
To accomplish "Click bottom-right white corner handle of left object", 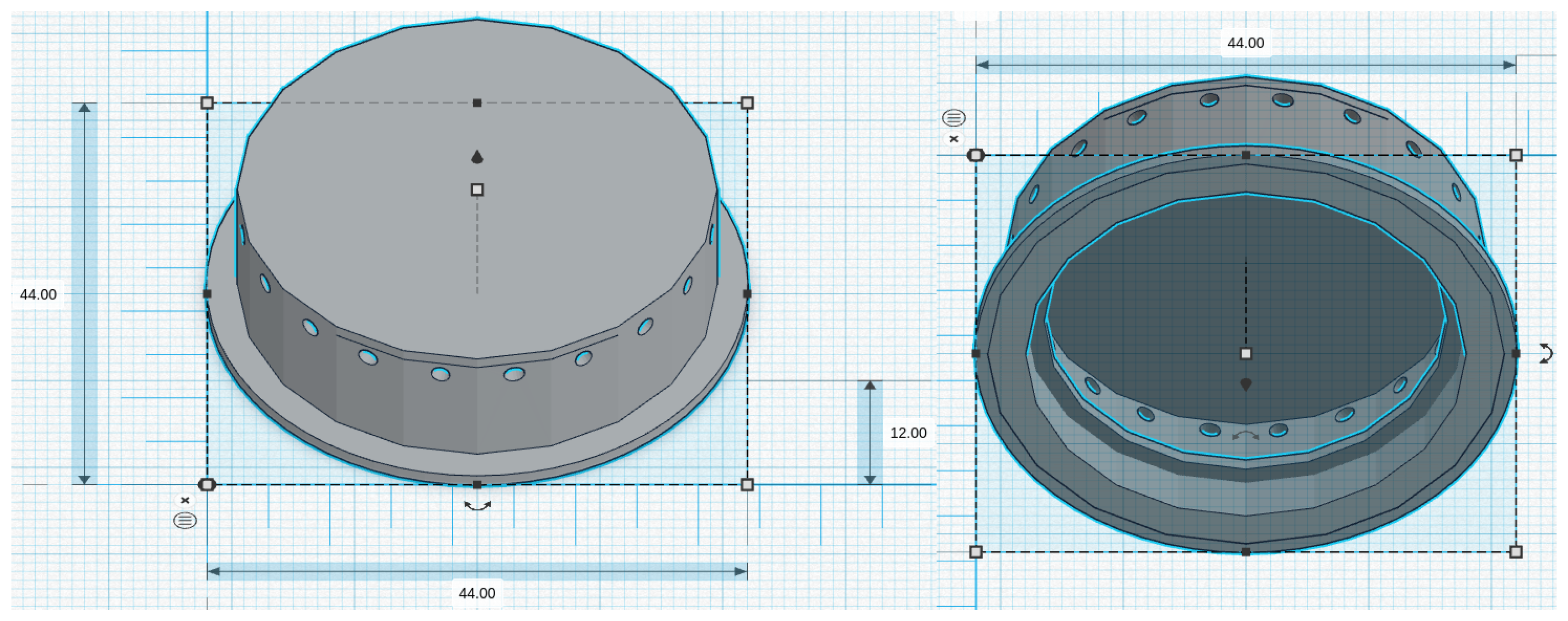I will tap(747, 484).
